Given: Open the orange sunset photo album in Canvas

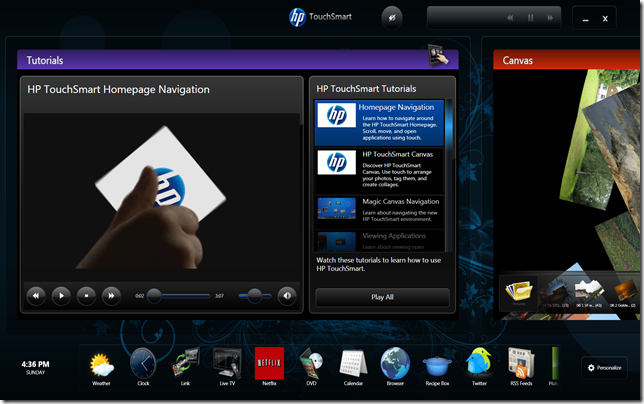Looking at the screenshot, I should [625, 292].
